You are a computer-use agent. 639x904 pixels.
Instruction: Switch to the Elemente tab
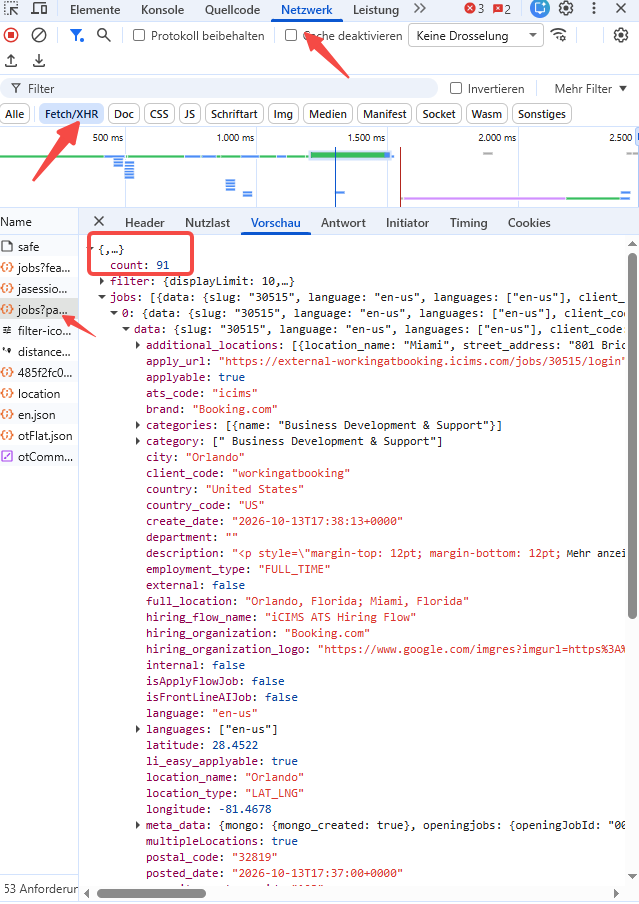pos(95,10)
